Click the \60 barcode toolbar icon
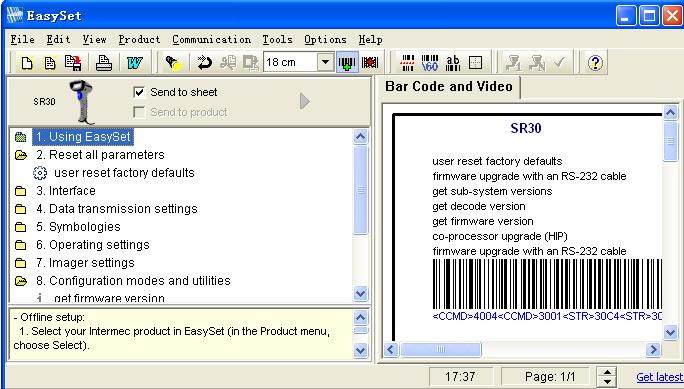684x389 pixels. [430, 63]
